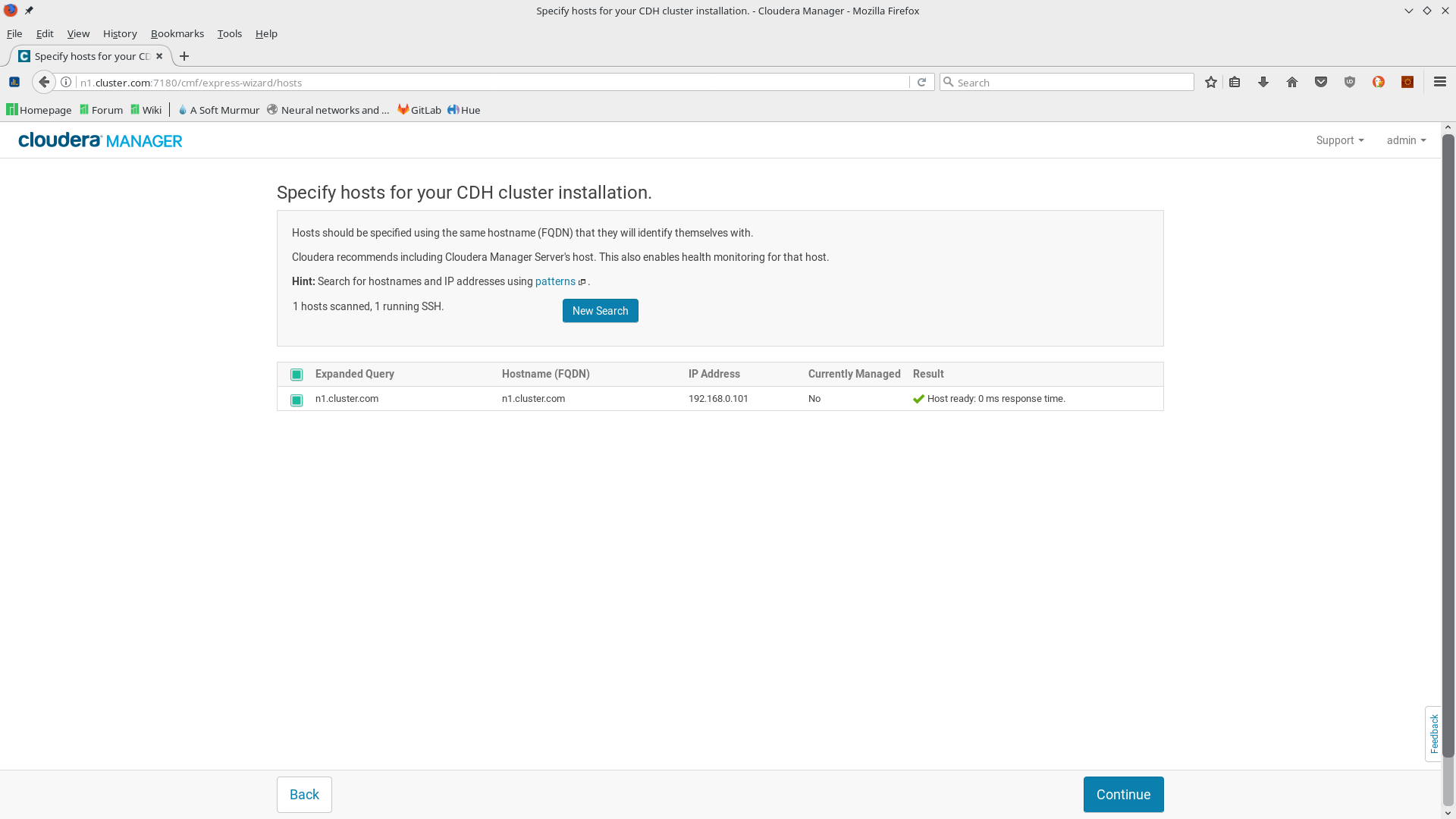Screen dimensions: 1456x819
Task: Click the Firefox back arrow button
Action: pos(44,82)
